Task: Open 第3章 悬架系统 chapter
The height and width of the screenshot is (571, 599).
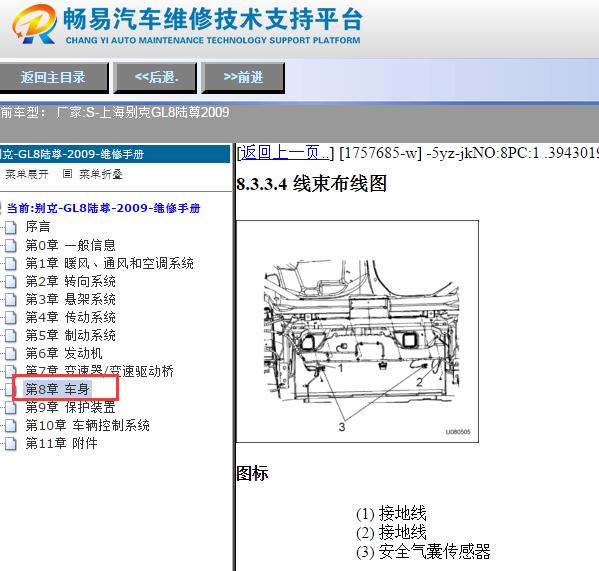Action: coord(70,299)
